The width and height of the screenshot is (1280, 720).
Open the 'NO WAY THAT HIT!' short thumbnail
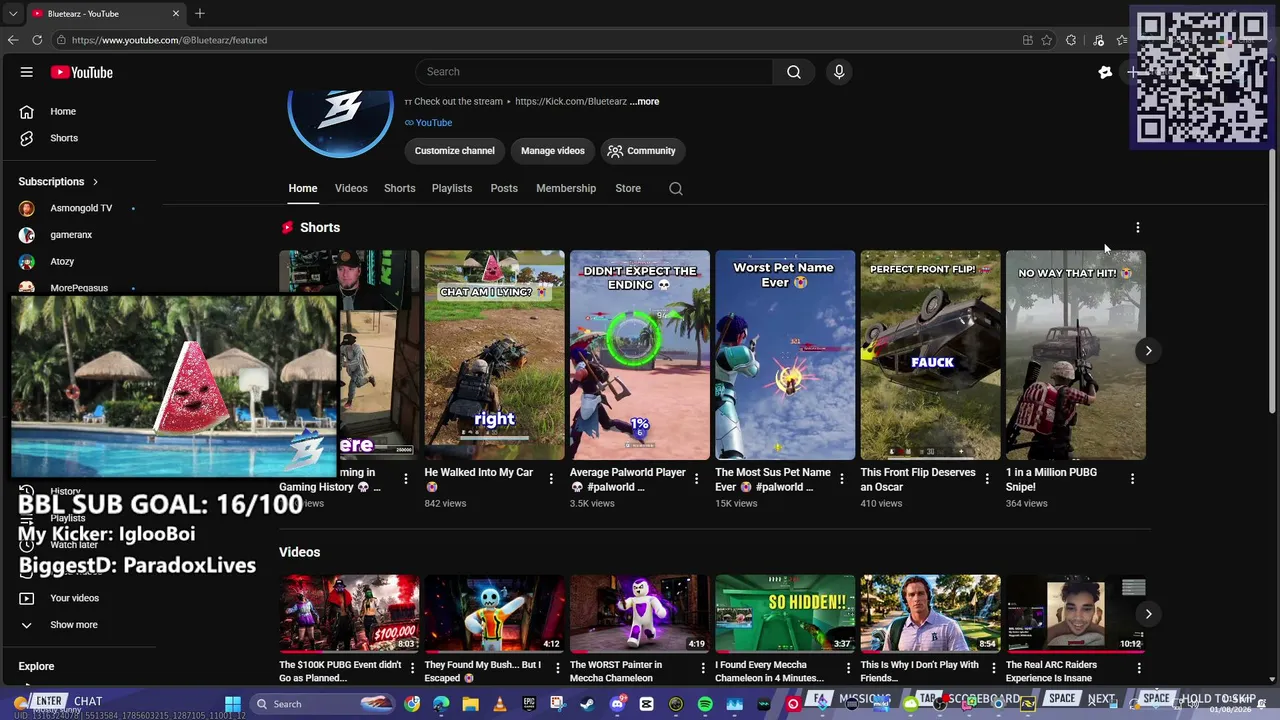coord(1076,355)
